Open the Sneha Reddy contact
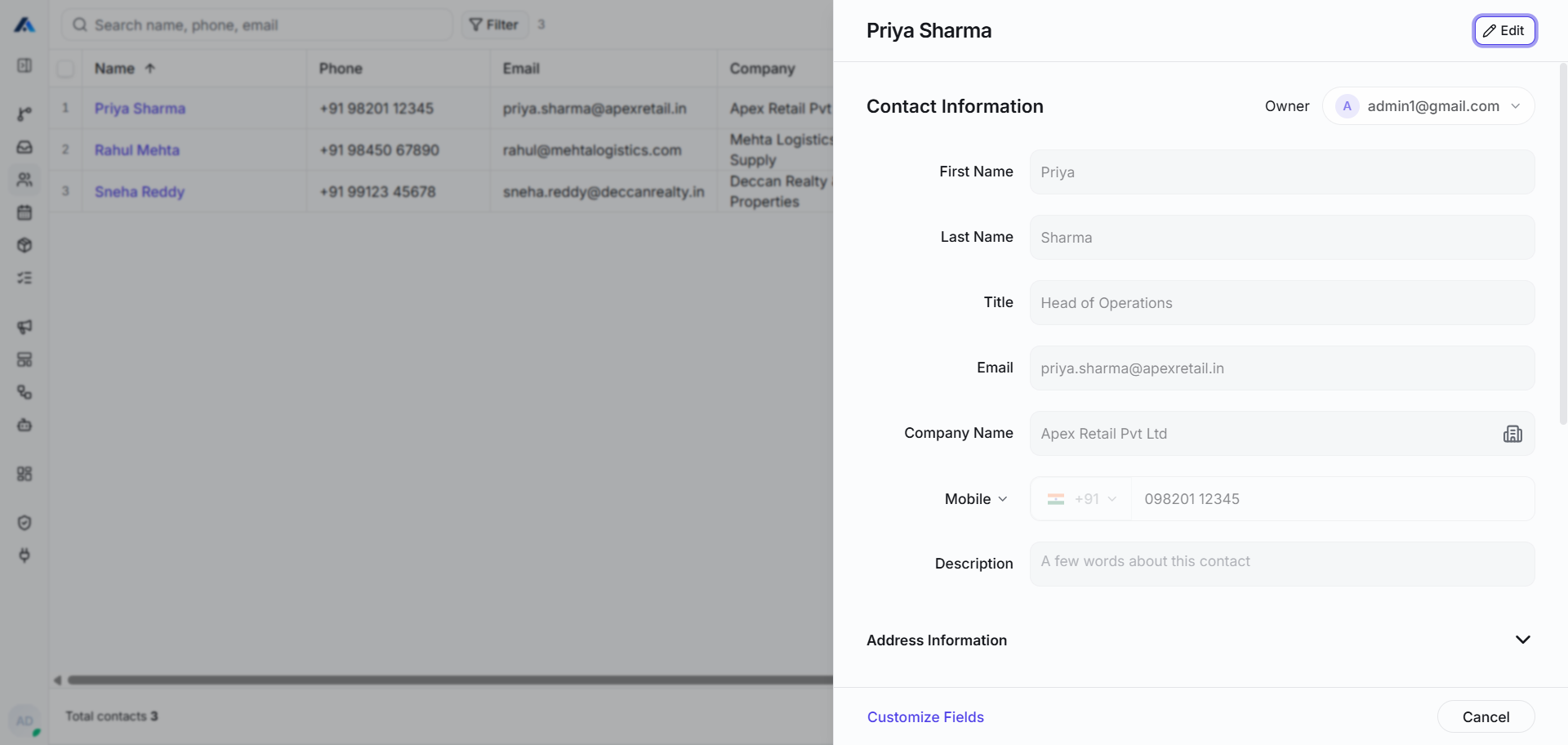 pyautogui.click(x=140, y=191)
